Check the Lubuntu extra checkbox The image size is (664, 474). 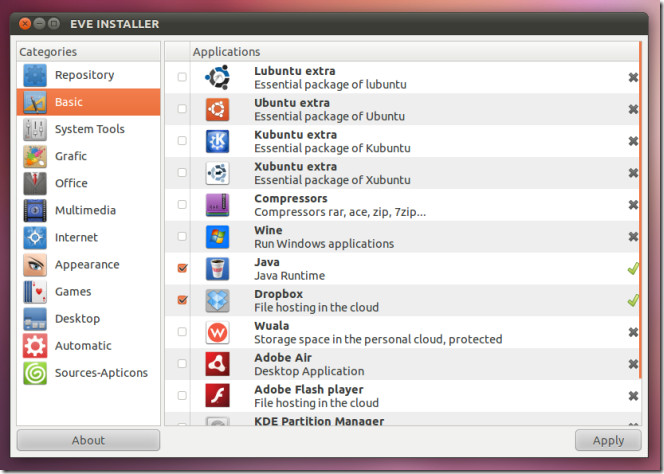point(182,77)
